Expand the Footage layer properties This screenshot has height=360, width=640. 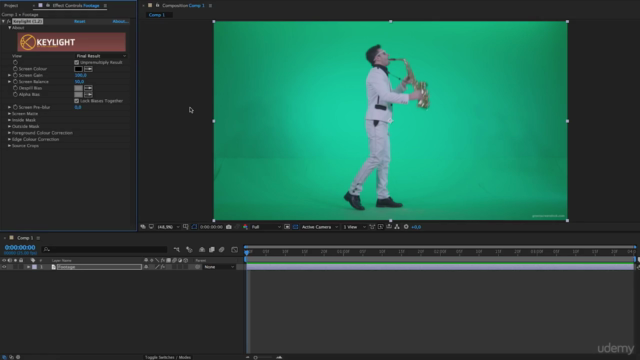[28, 267]
